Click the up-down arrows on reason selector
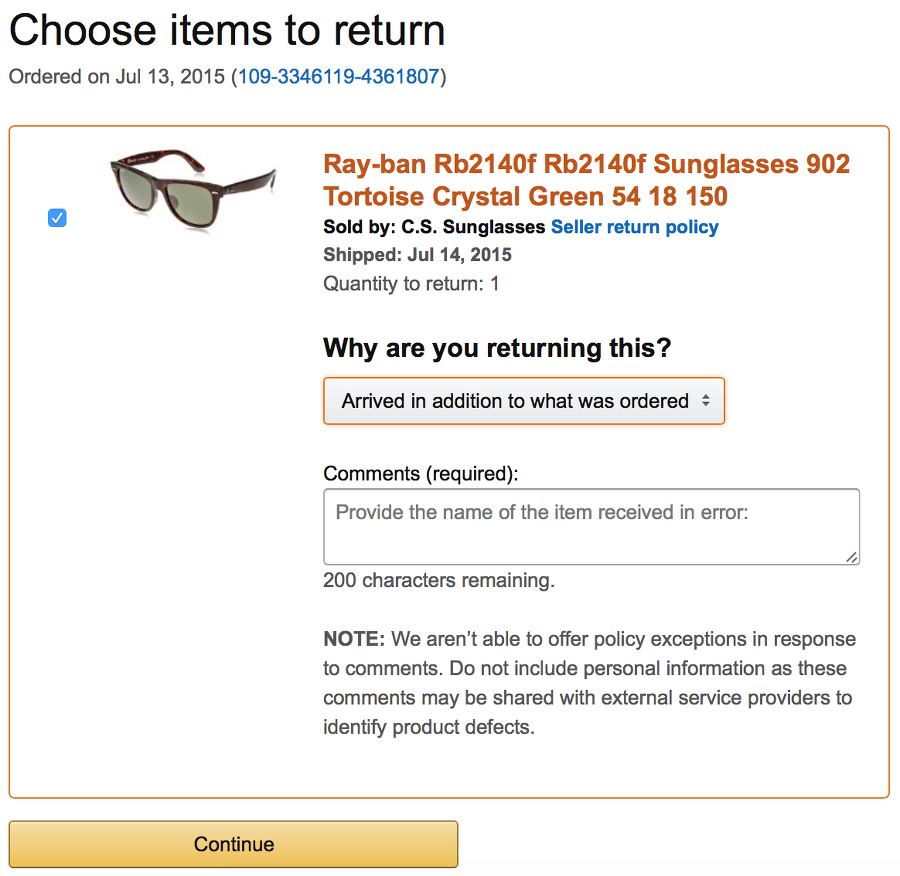Viewport: 900px width, 876px height. pos(706,401)
